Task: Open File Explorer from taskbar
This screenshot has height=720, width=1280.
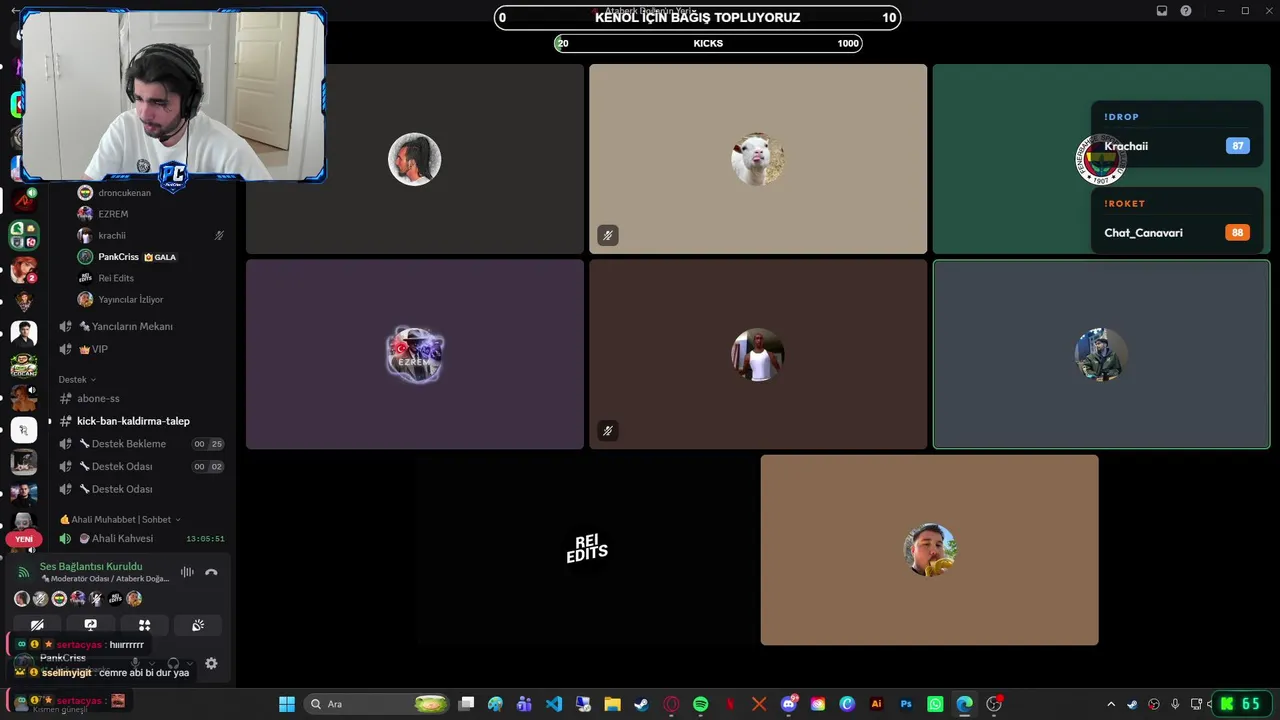Action: pos(612,704)
